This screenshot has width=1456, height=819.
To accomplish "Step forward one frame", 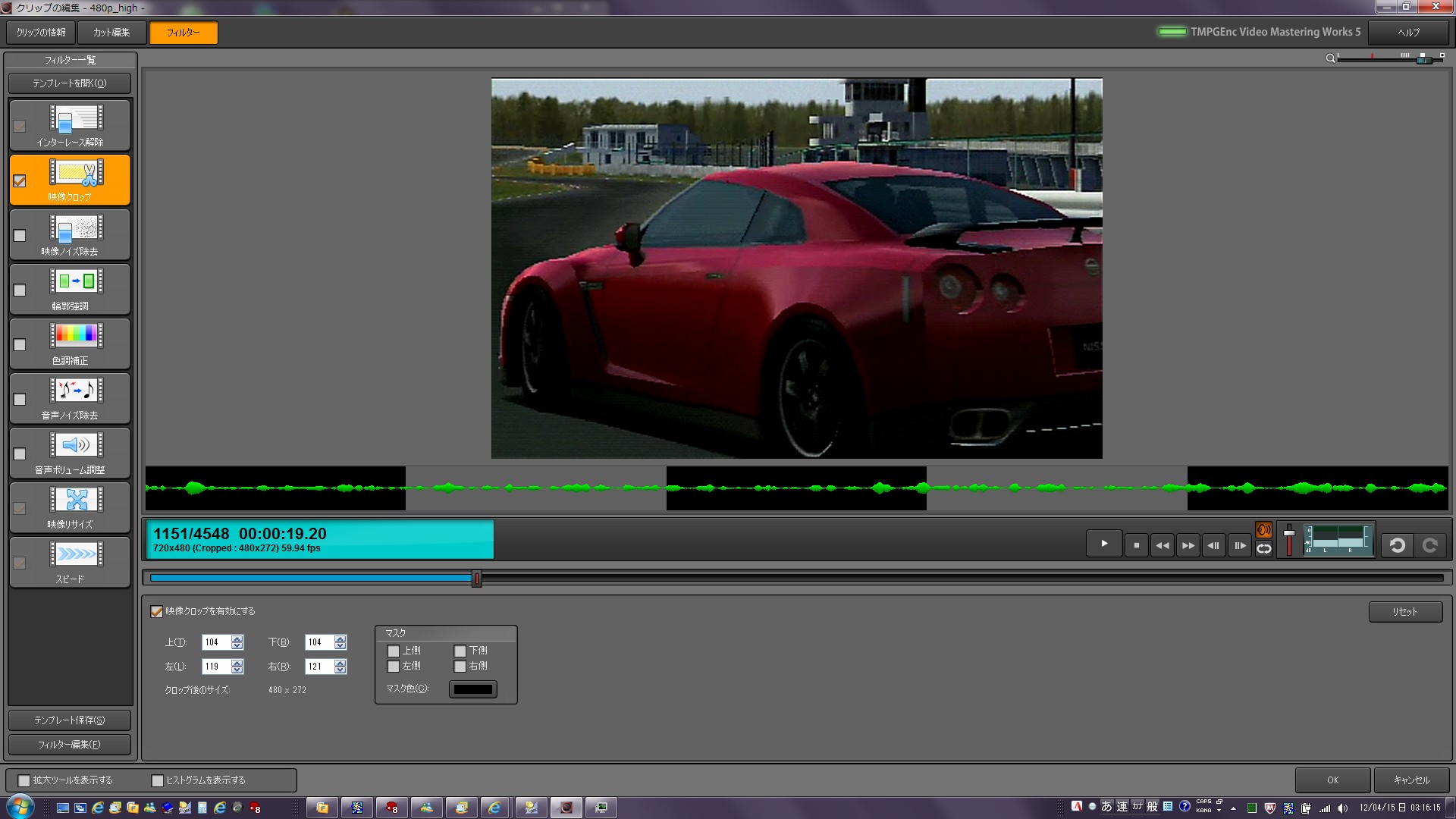I will coord(1240,545).
